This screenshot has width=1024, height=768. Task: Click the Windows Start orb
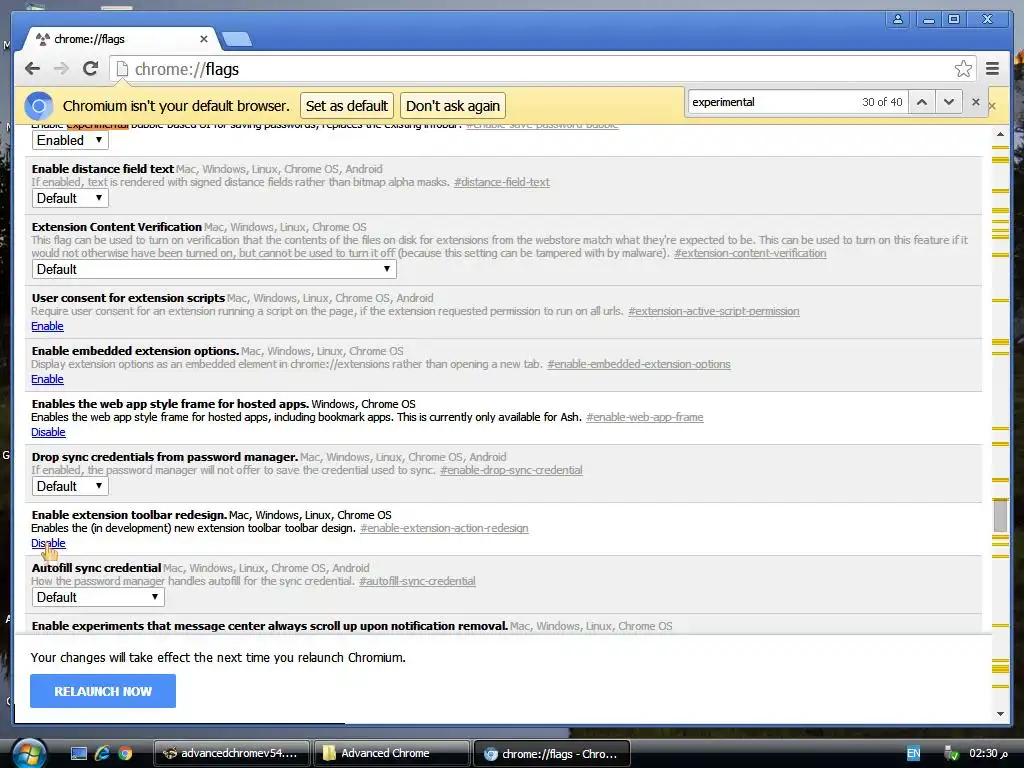coord(28,753)
